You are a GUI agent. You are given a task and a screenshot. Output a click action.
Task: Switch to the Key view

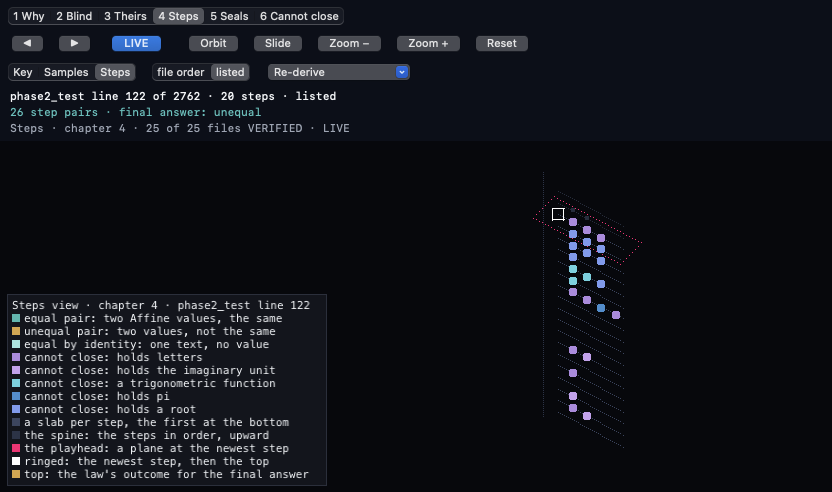[x=23, y=72]
